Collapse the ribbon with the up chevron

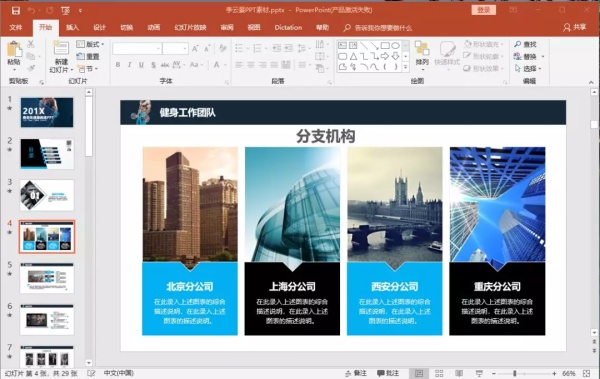[x=591, y=82]
